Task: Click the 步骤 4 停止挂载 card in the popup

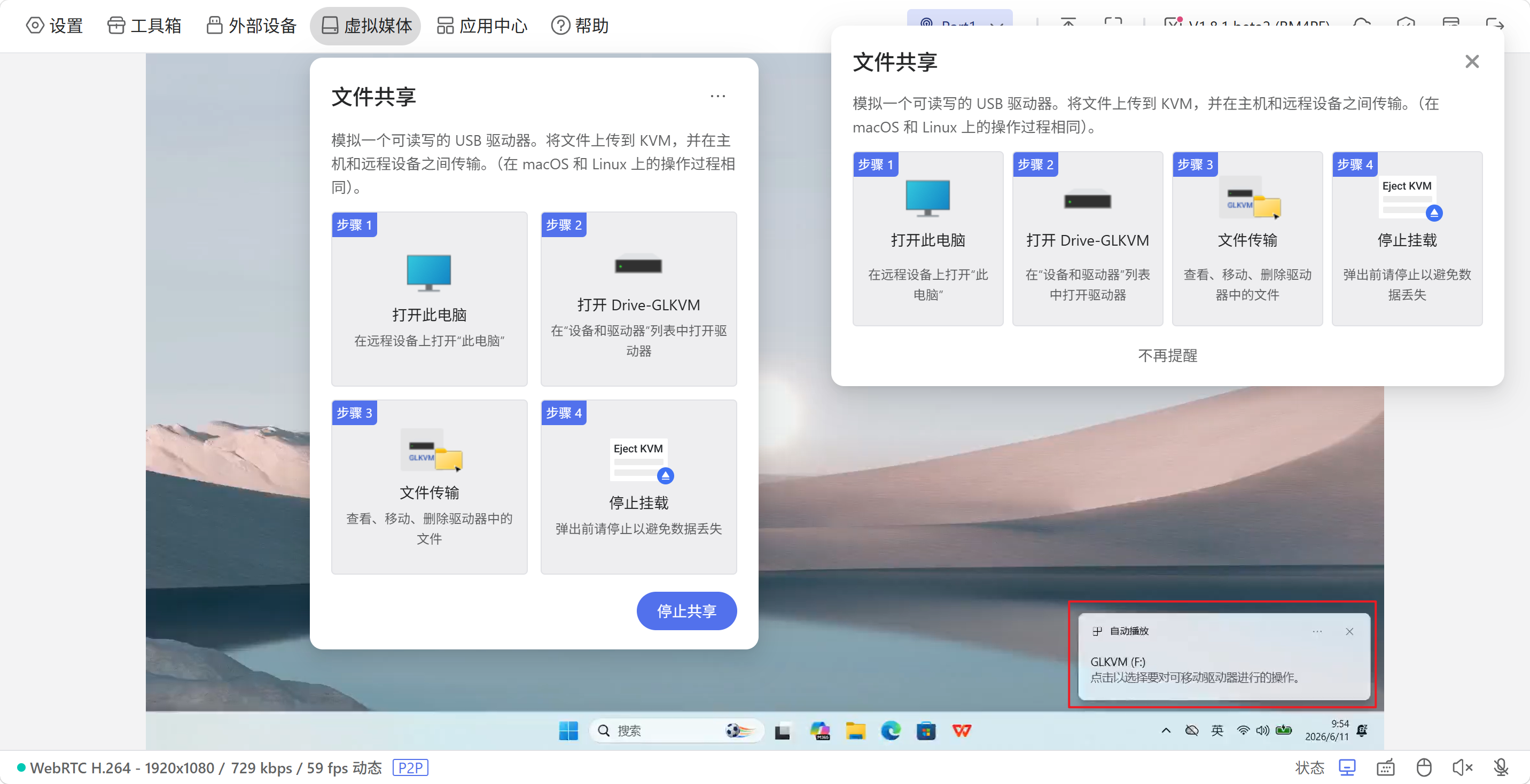Action: [1407, 238]
